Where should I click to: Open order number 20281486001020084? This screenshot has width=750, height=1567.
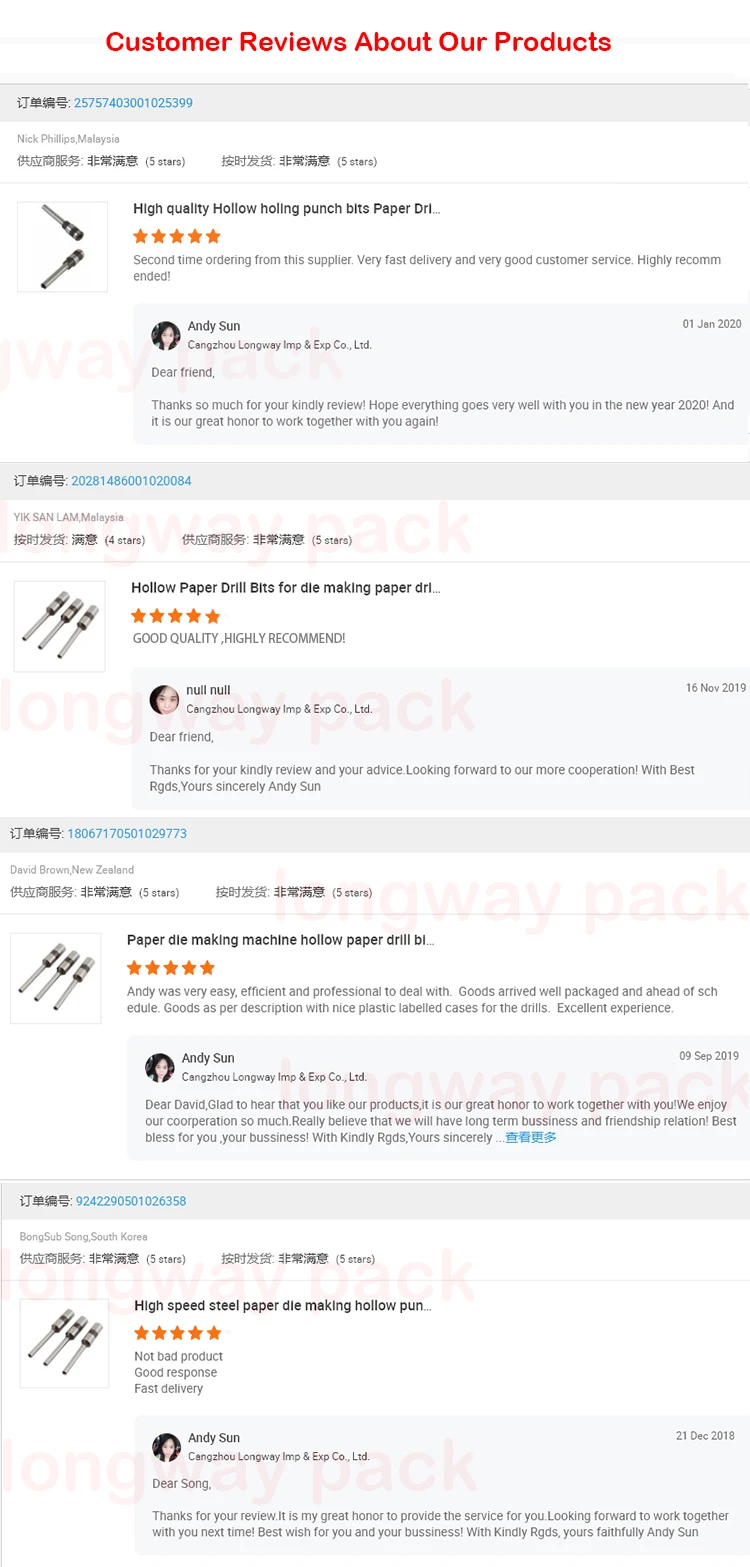click(131, 481)
